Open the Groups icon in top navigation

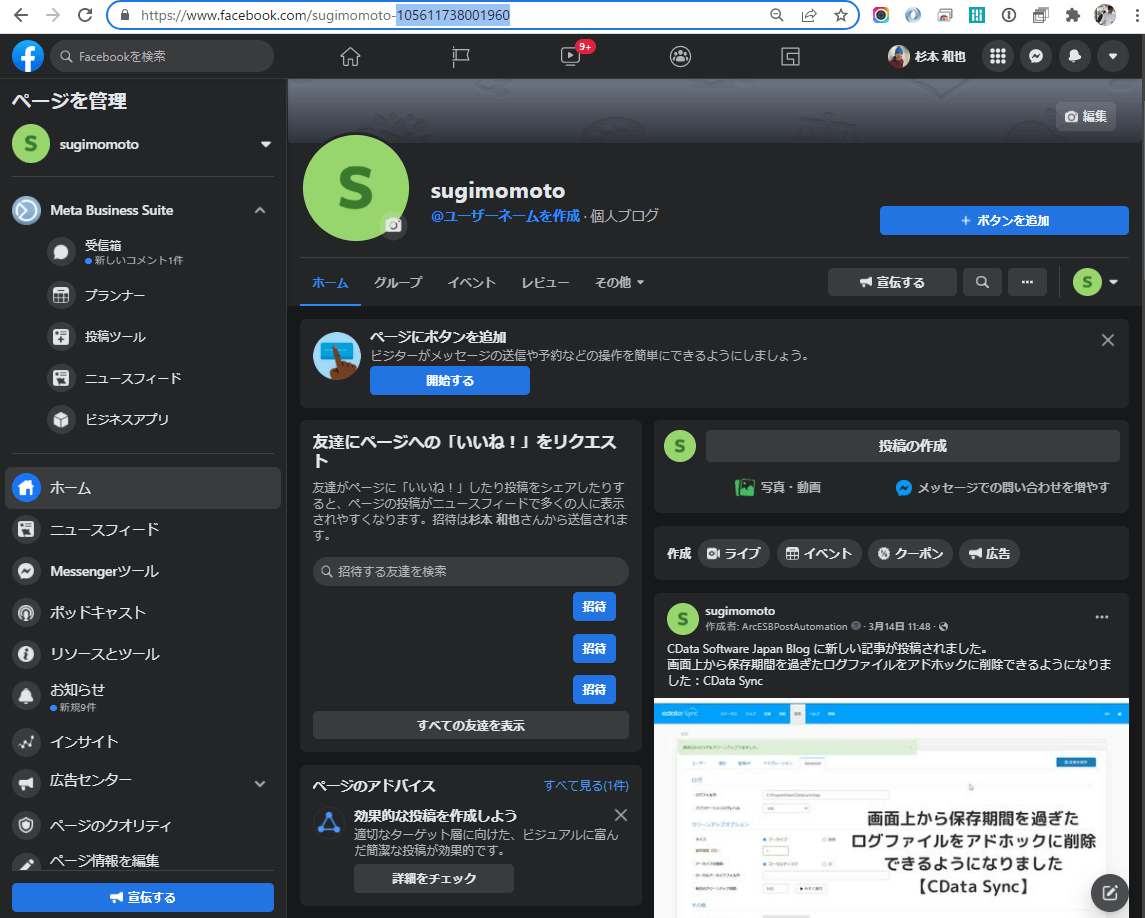681,56
